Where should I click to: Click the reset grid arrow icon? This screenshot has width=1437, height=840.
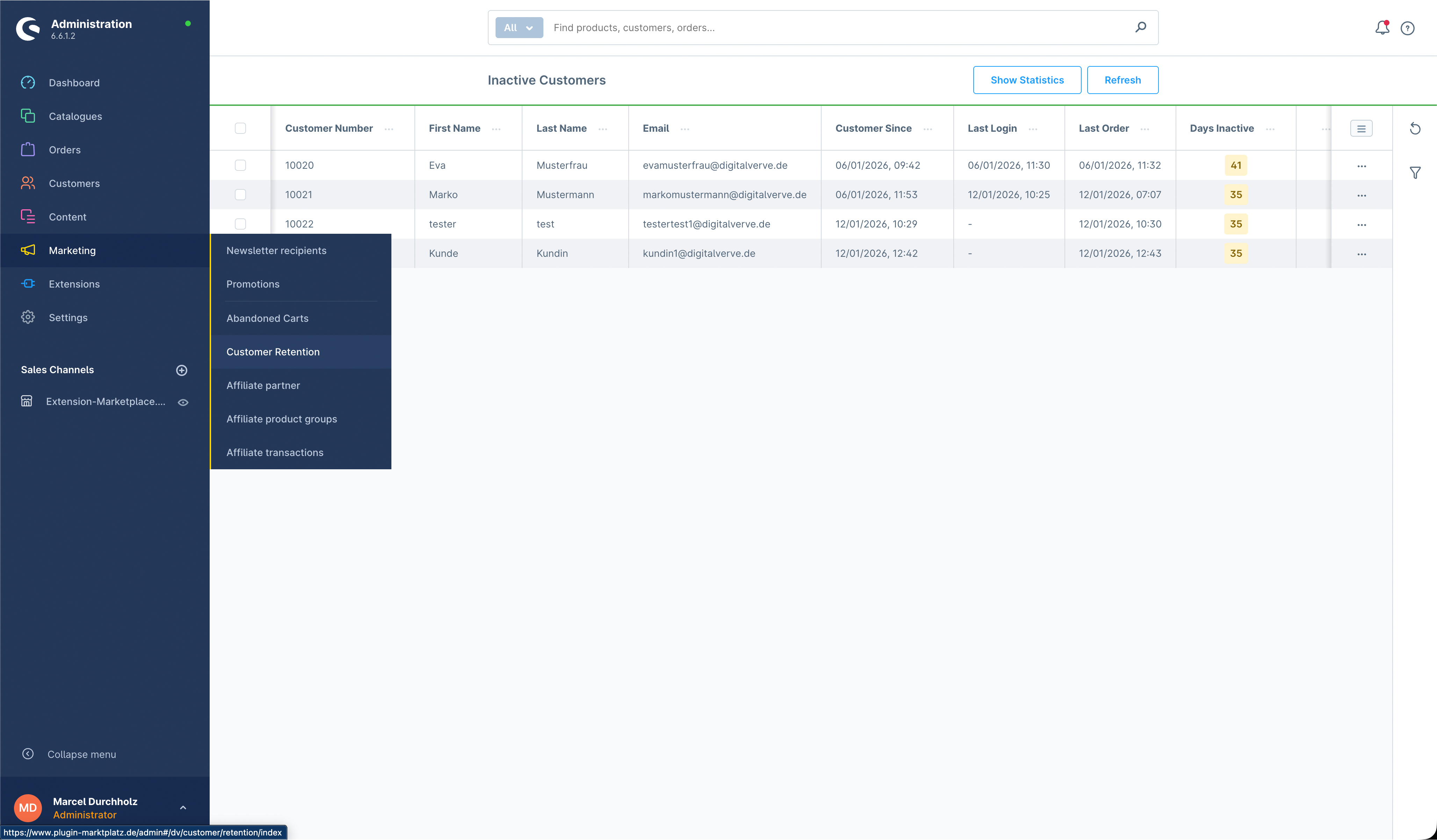point(1415,128)
